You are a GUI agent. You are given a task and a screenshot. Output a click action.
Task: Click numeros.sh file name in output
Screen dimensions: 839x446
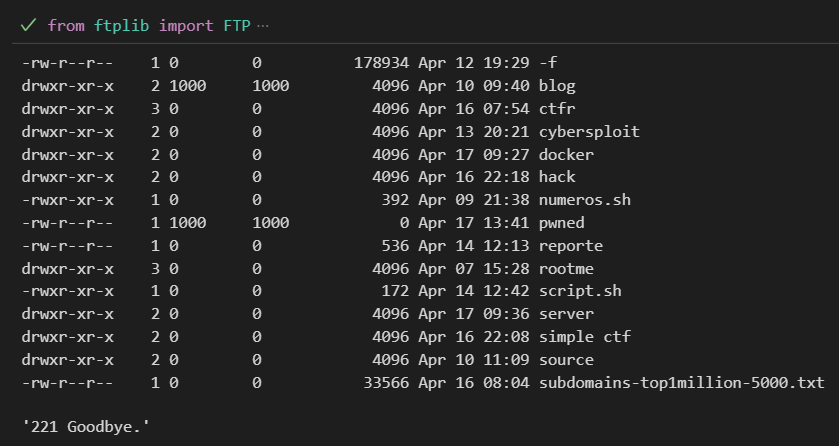(585, 200)
